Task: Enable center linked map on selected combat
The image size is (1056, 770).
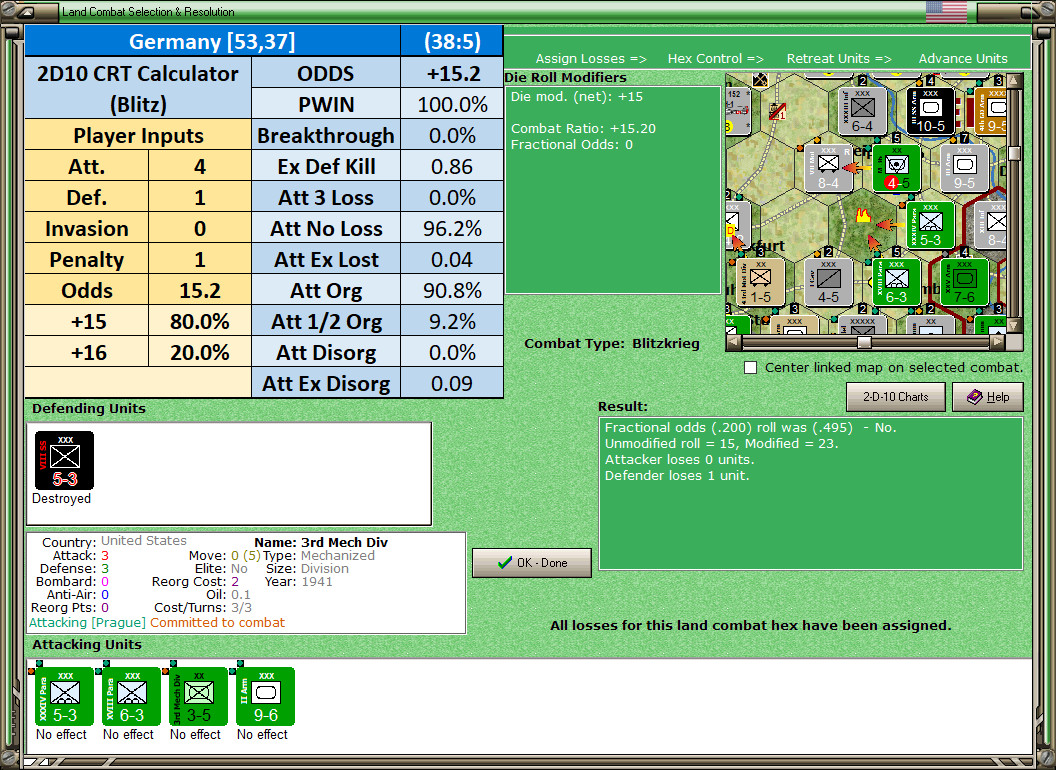Action: [750, 368]
